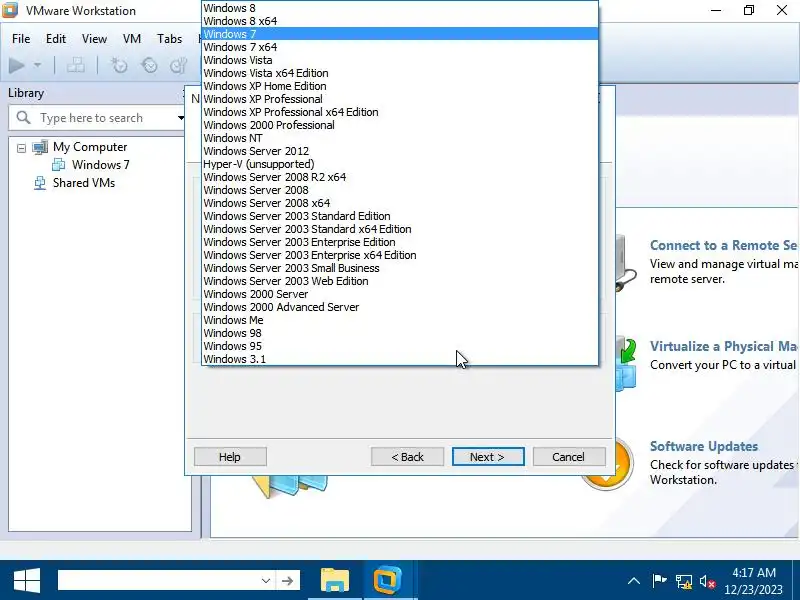
Task: Open the View menu
Action: (94, 39)
